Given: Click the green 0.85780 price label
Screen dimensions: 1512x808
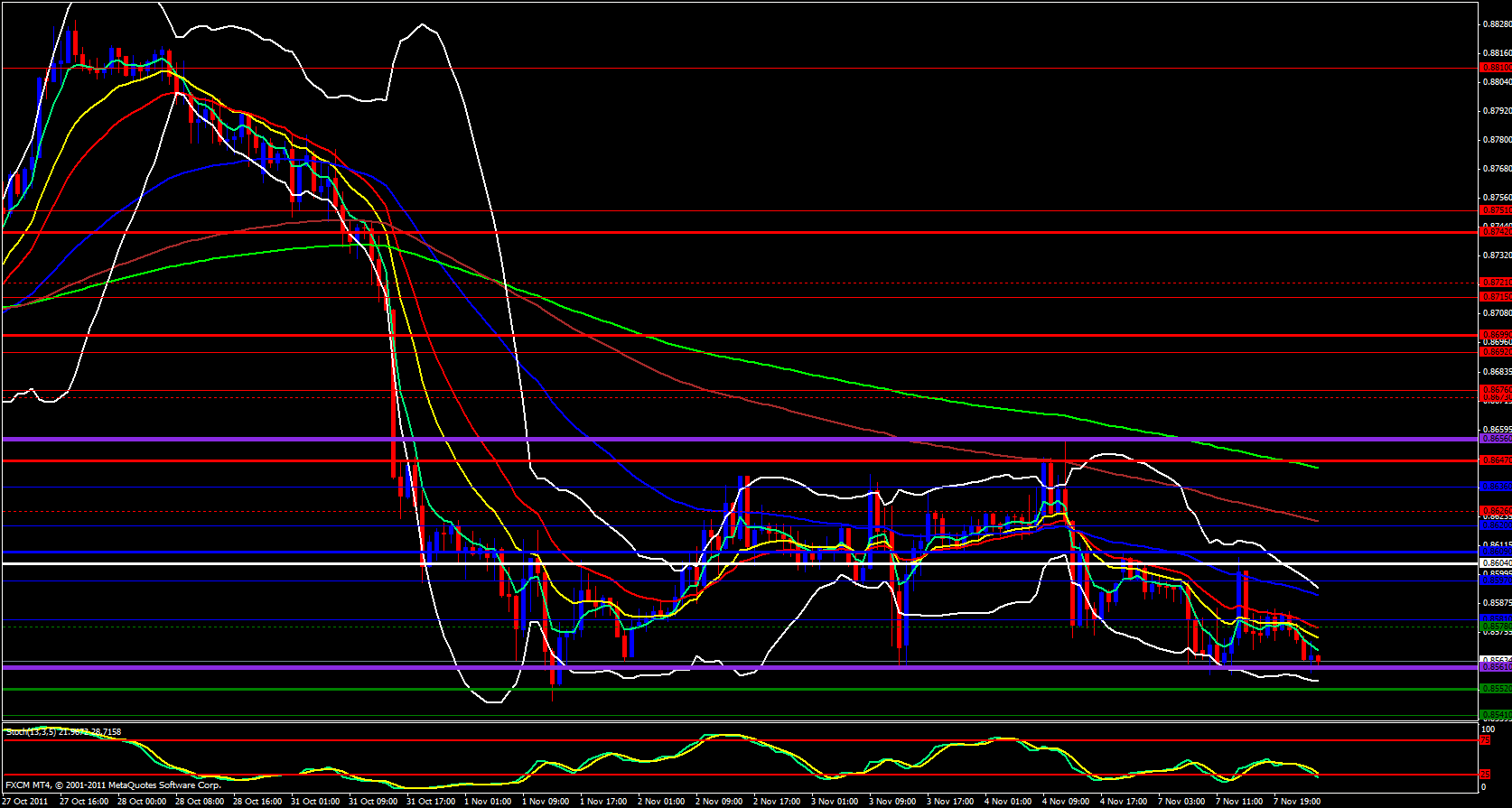Looking at the screenshot, I should [x=1496, y=626].
